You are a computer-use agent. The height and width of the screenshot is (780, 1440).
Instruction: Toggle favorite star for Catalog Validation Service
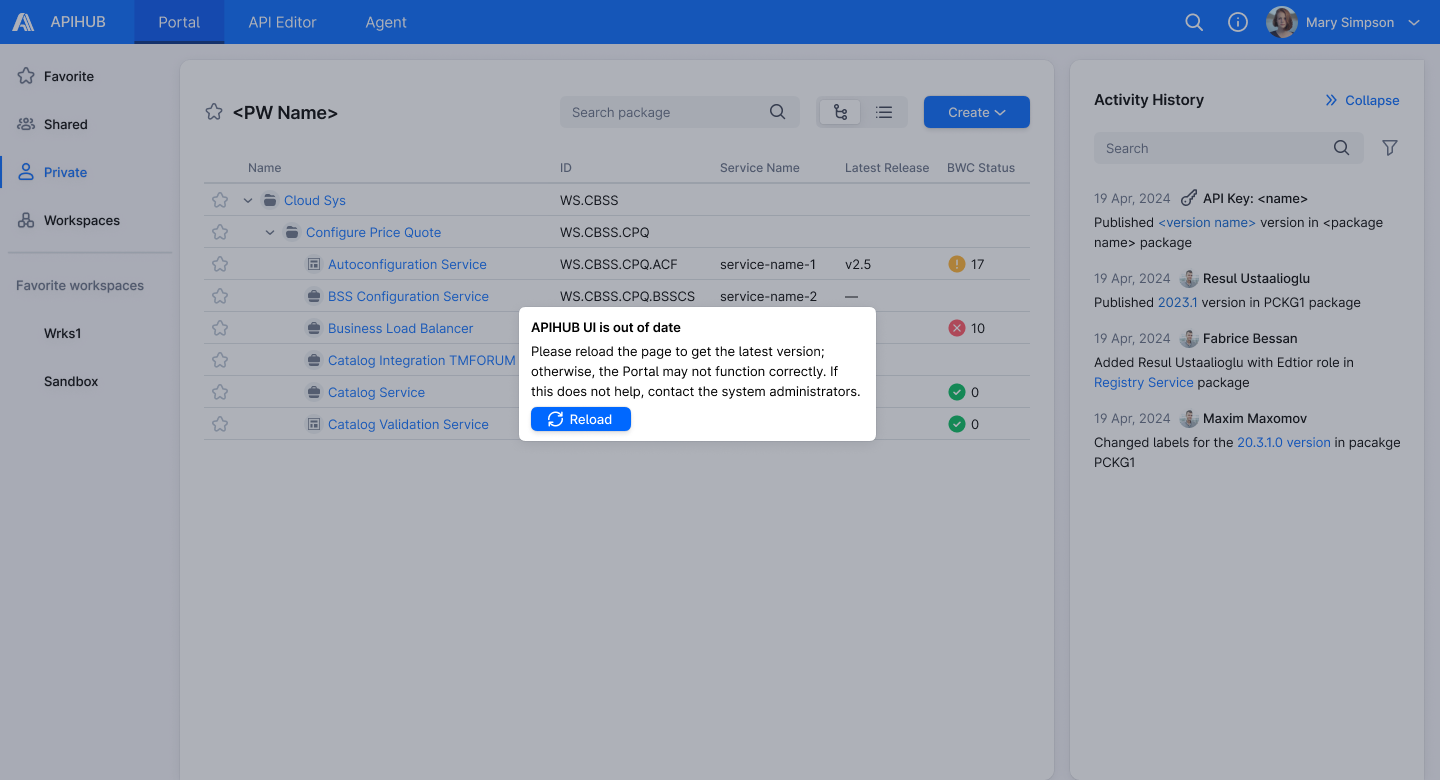pos(220,424)
